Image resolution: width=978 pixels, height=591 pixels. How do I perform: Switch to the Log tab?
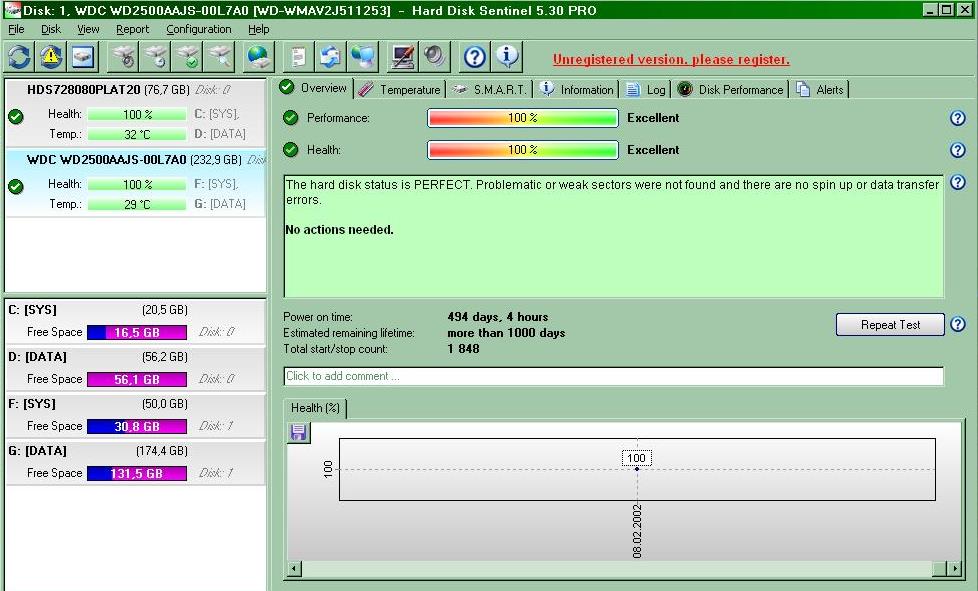(646, 90)
